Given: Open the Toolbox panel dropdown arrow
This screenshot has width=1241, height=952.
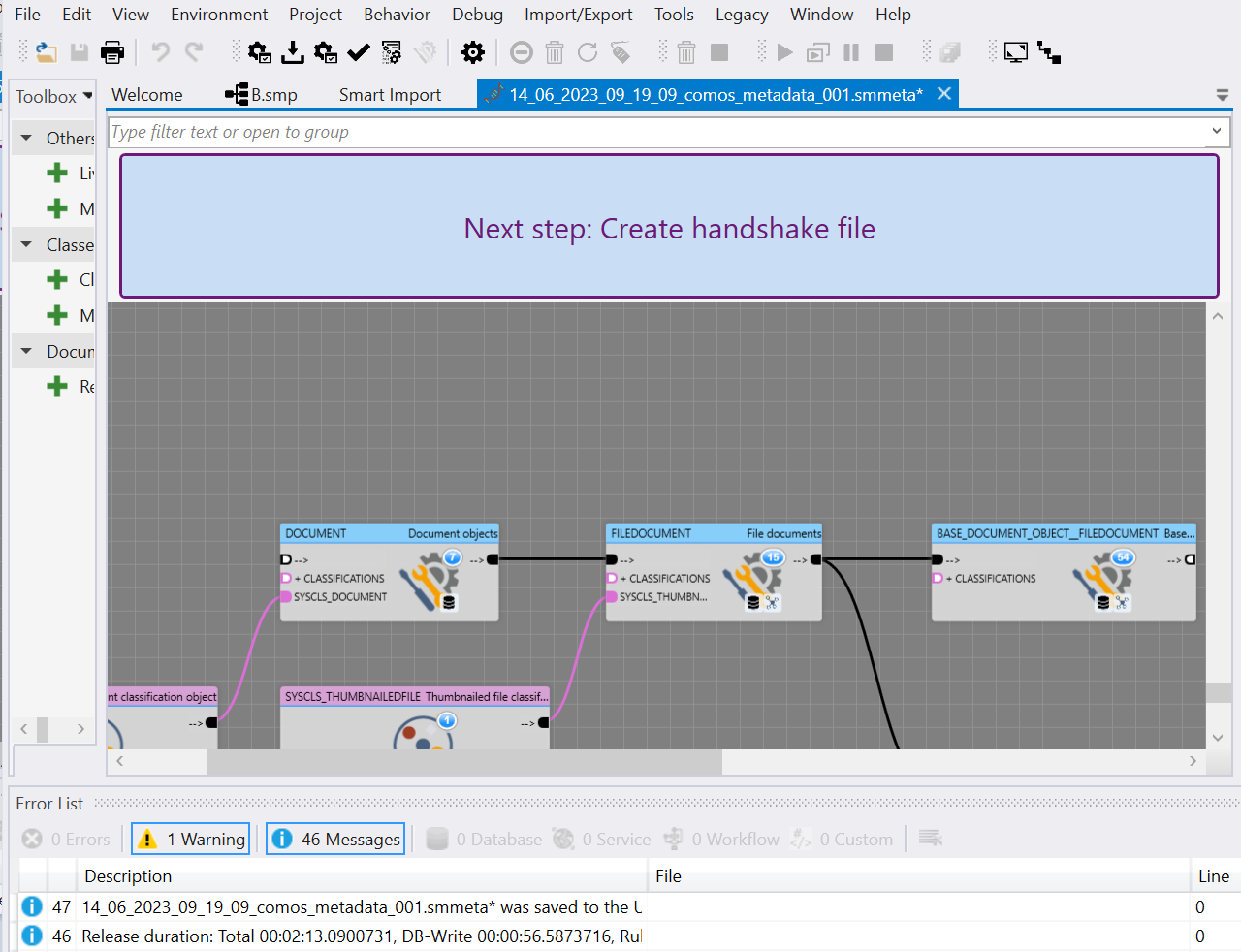Looking at the screenshot, I should 88,96.
